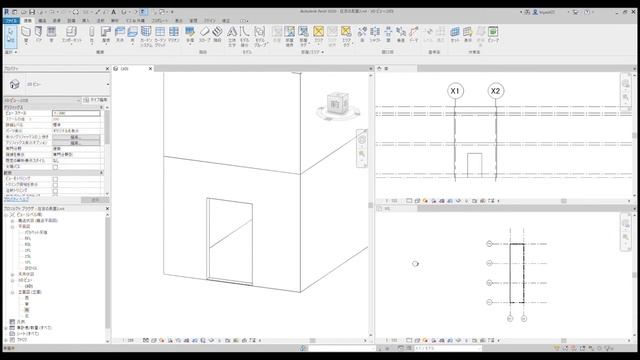The width and height of the screenshot is (640, 360).
Task: Toggle the Crop Region Visible checkbox
Action: [x=55, y=184]
